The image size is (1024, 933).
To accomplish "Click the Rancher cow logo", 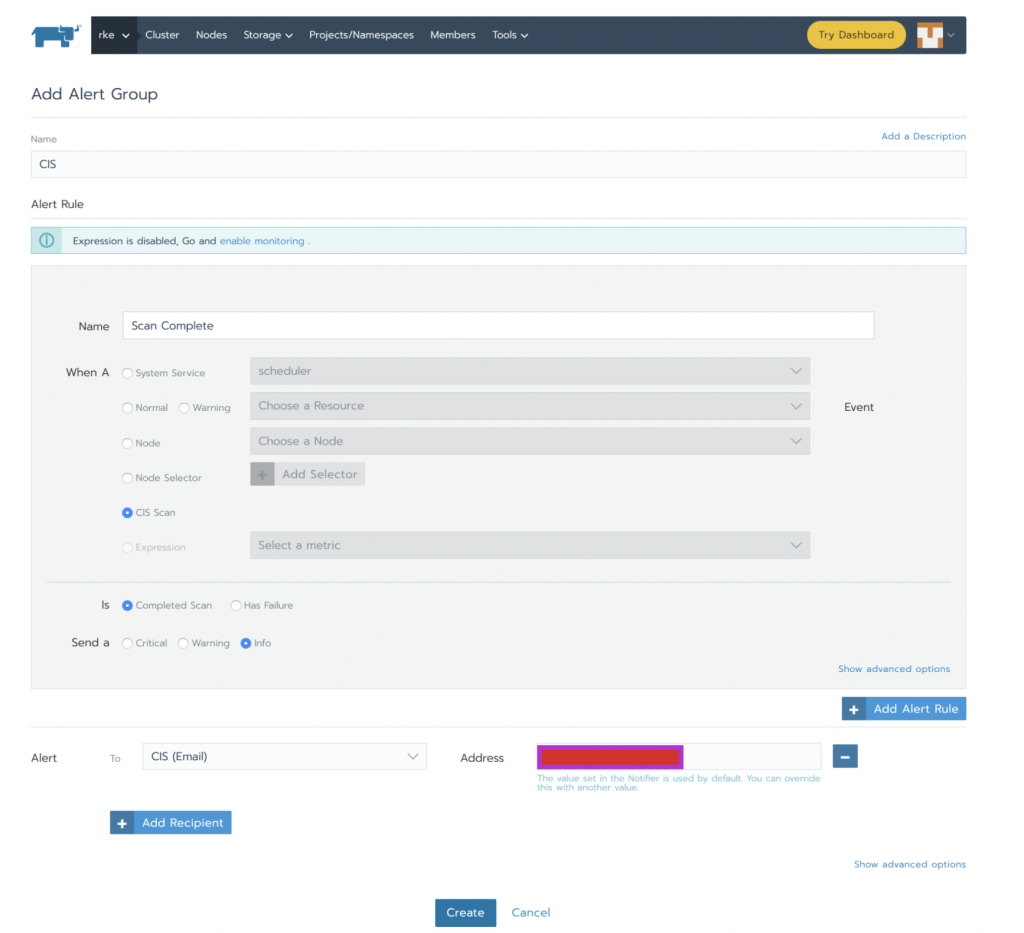I will 56,36.
